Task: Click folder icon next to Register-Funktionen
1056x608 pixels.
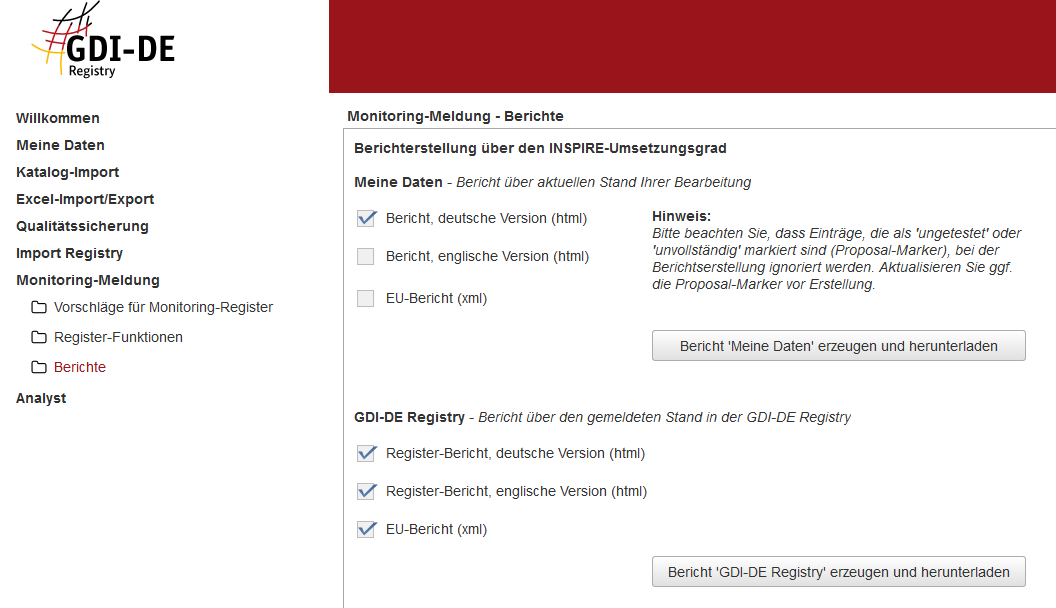Action: tap(39, 337)
